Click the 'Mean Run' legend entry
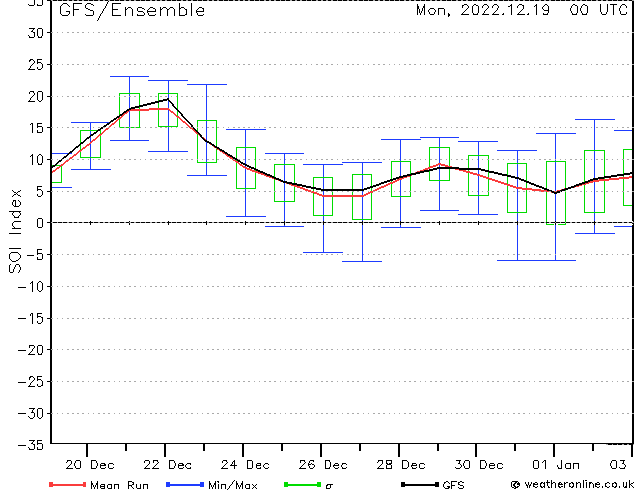Viewport: 634px width, 490px height. tap(119, 485)
